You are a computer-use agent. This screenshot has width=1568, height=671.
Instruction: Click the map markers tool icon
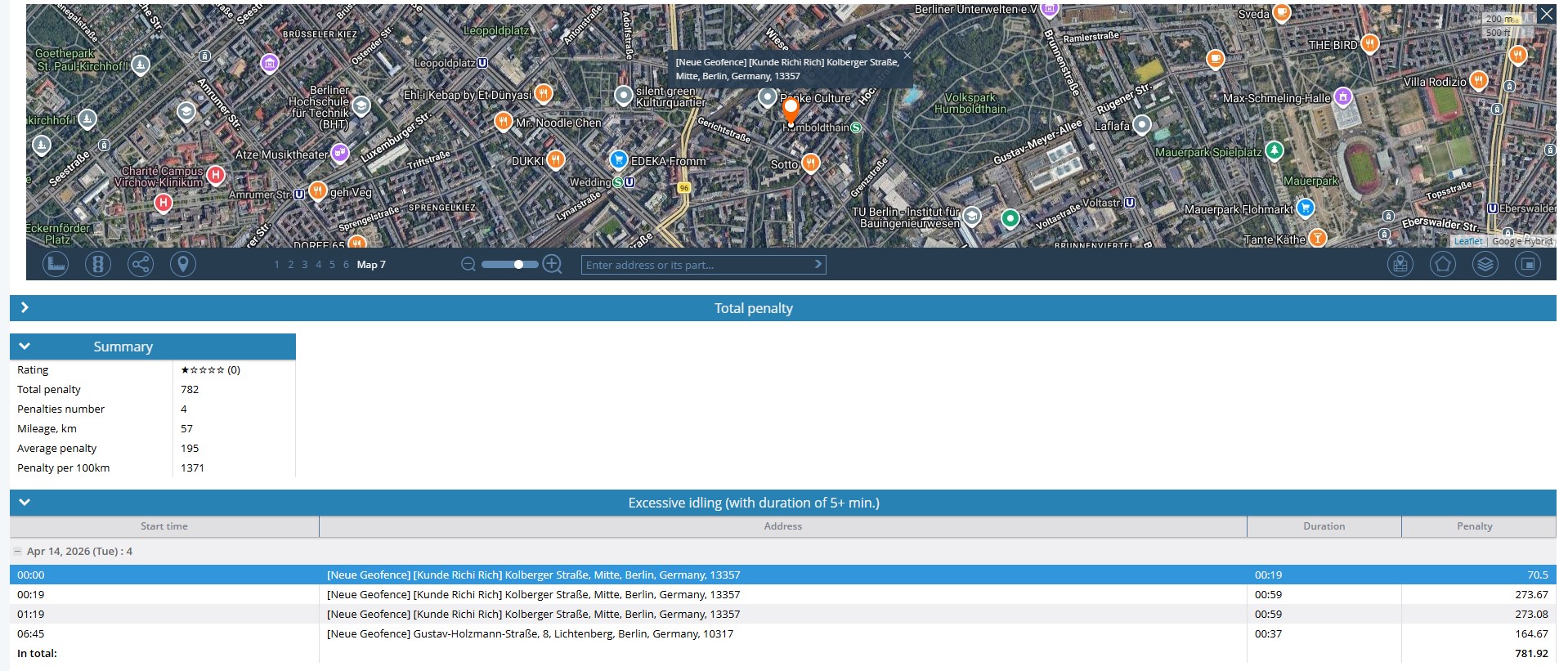coord(1400,264)
